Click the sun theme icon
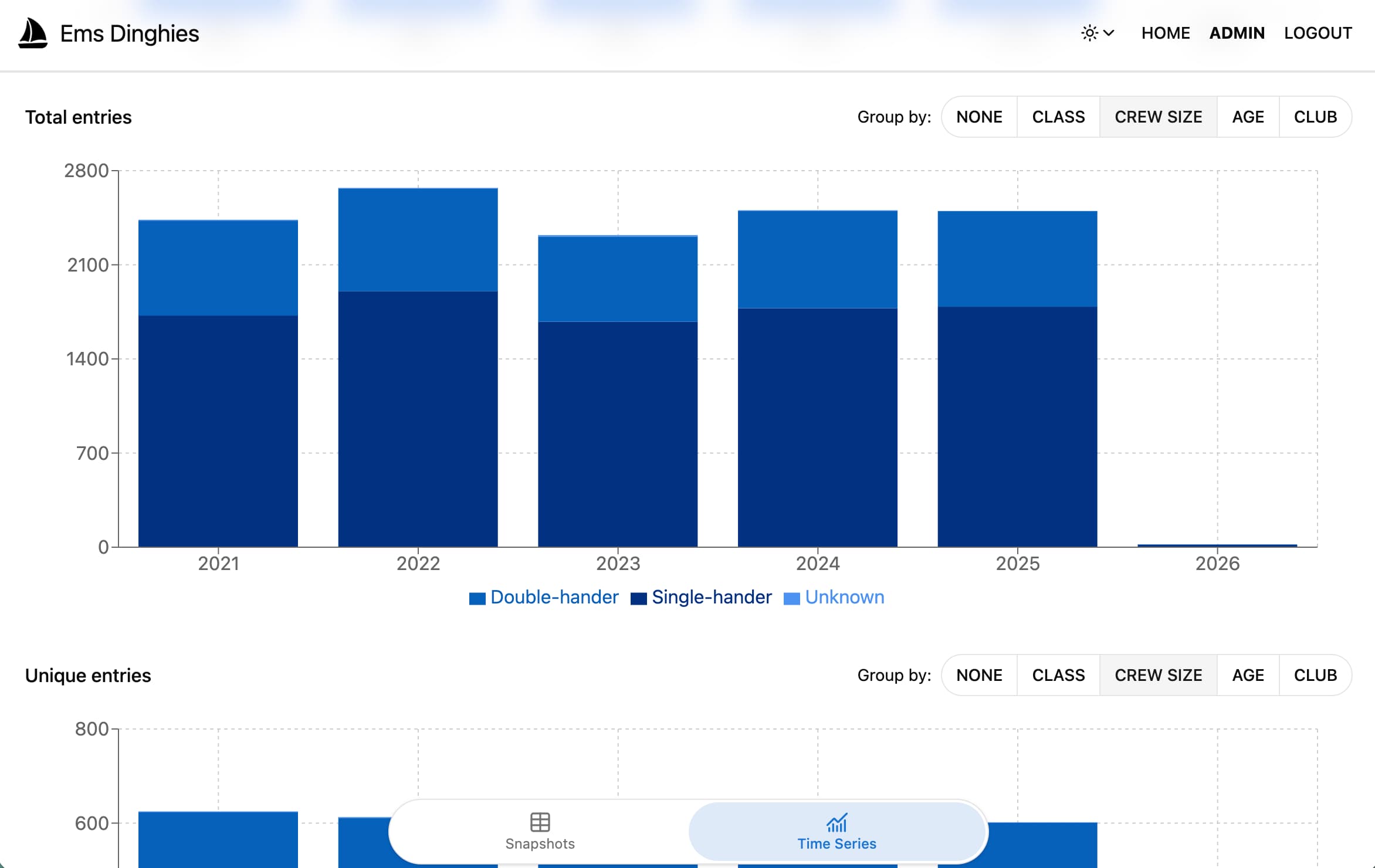The width and height of the screenshot is (1375, 868). (x=1089, y=33)
